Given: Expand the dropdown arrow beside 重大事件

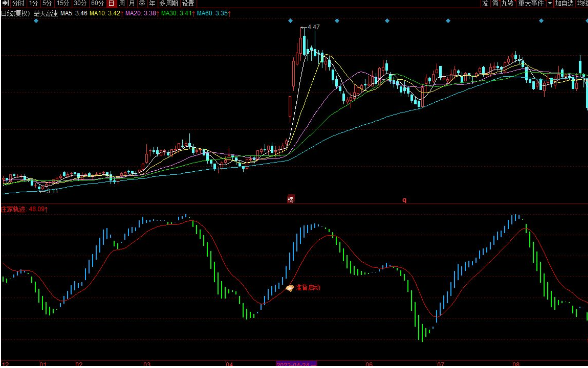Looking at the screenshot, I should tap(550, 3).
